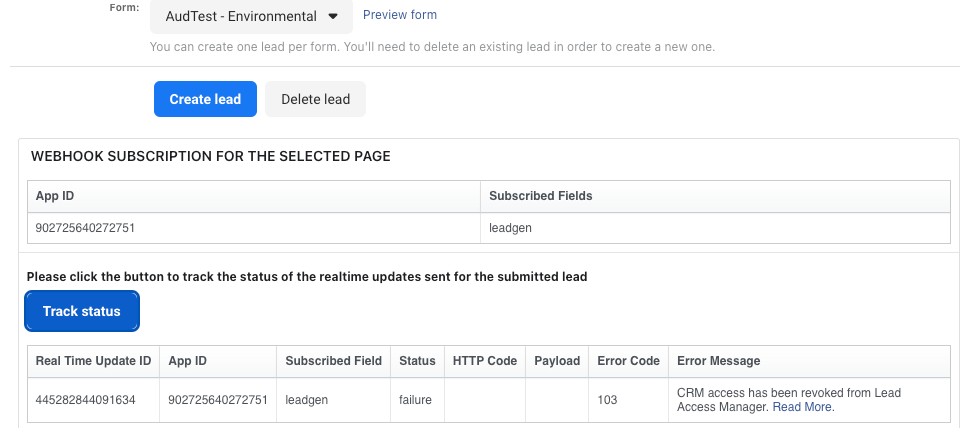Click the Delete lead button

(x=315, y=99)
